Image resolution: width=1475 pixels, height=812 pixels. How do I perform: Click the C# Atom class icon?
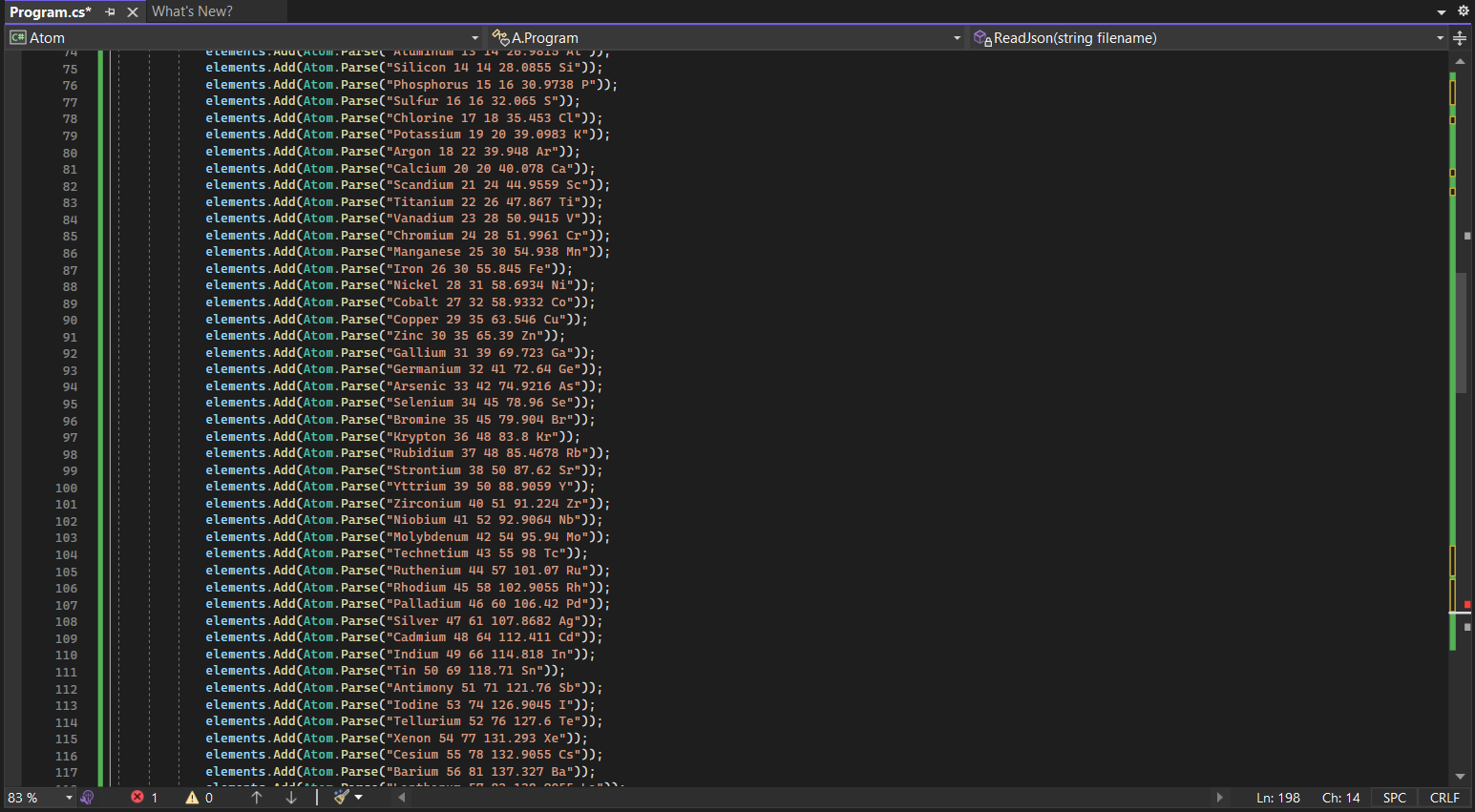(17, 37)
